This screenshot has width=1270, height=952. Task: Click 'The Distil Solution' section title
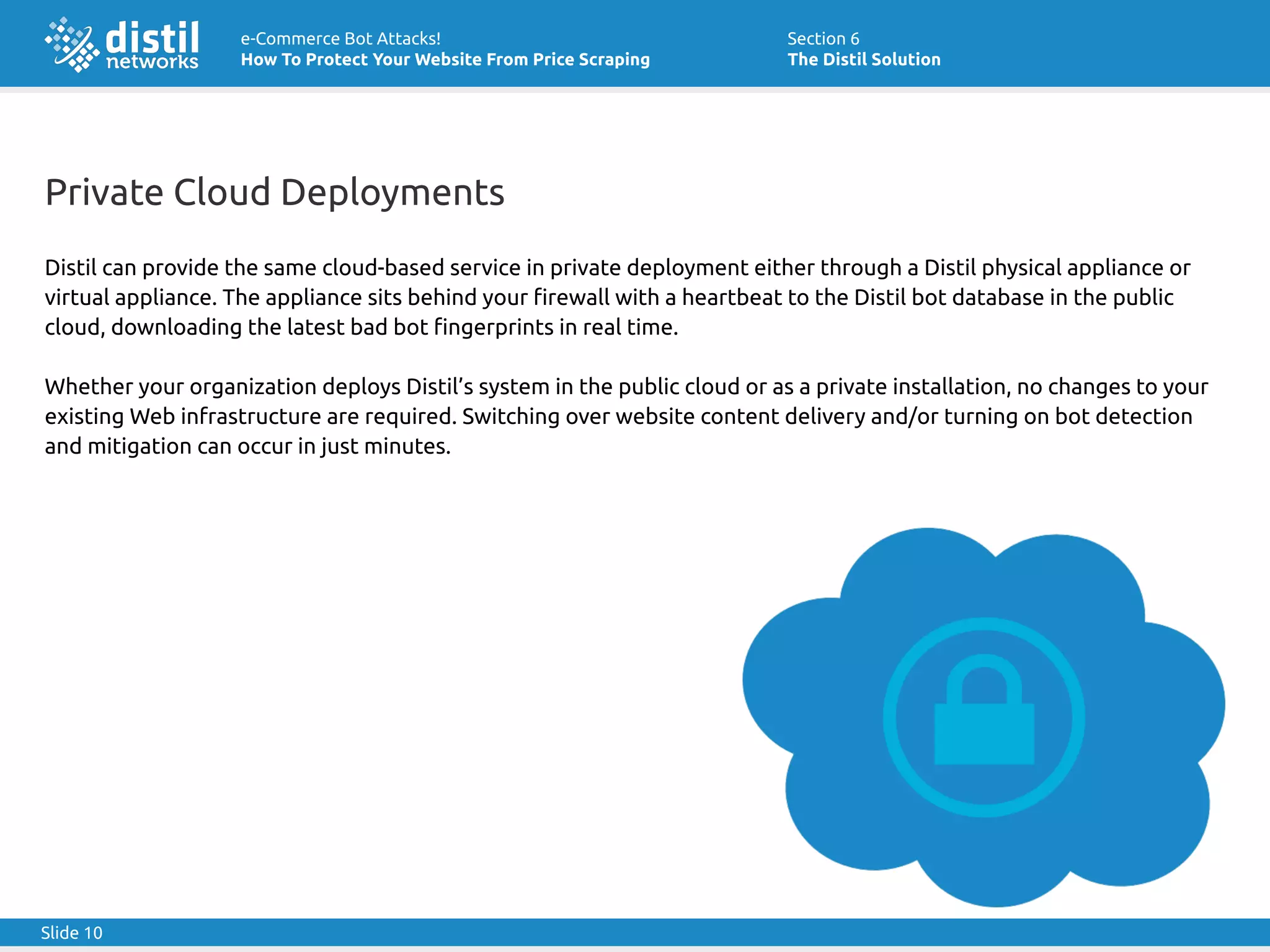pos(864,59)
